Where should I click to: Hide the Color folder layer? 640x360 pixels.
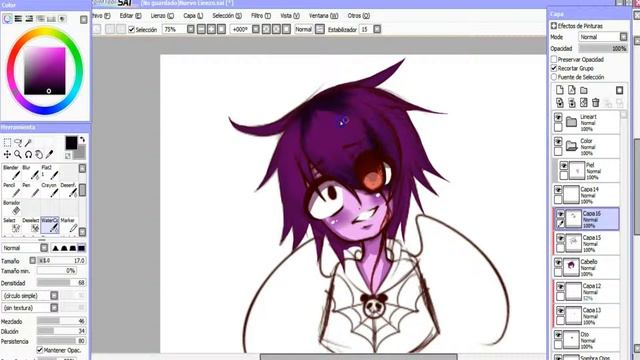[x=558, y=142]
